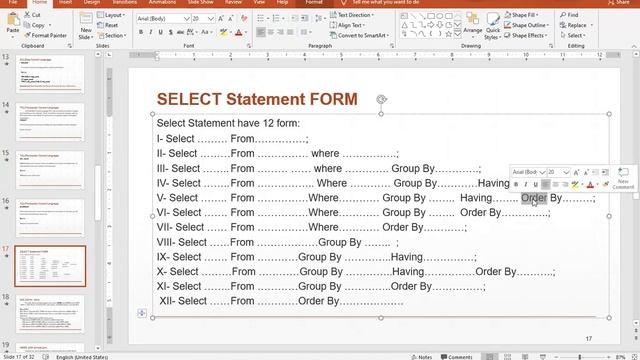
Task: Switch to the Slide Show tab
Action: pyautogui.click(x=200, y=2)
